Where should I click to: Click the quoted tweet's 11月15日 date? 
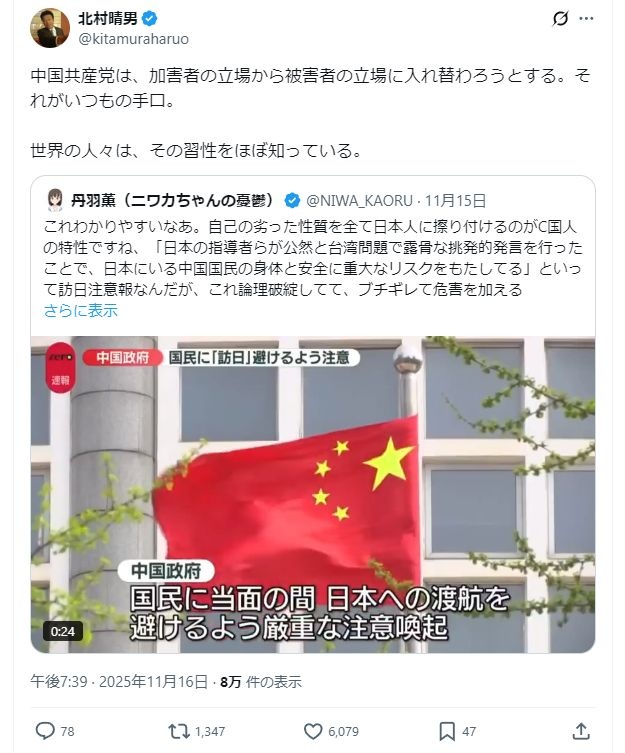(455, 200)
